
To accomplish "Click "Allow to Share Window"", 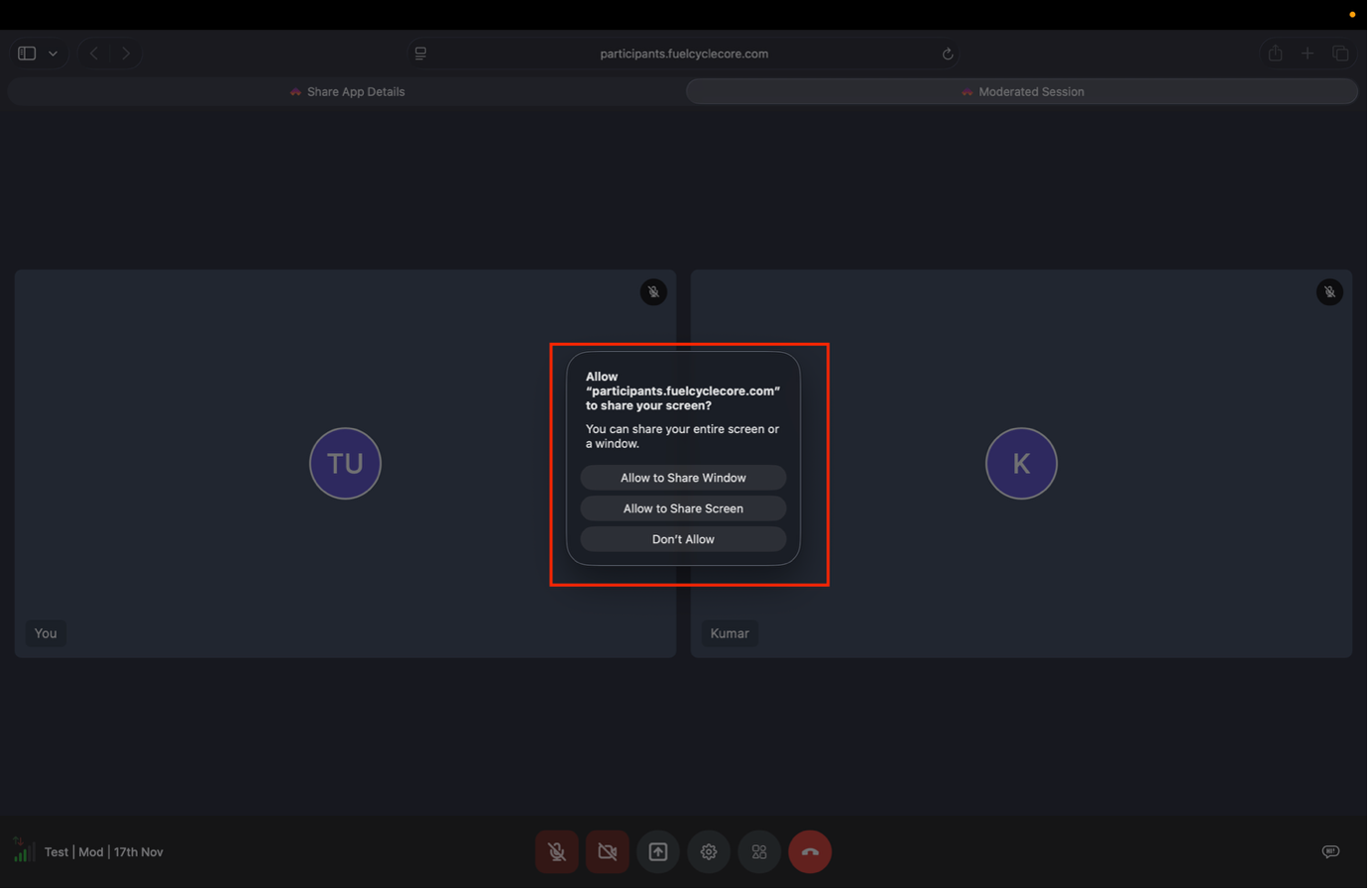I will click(x=683, y=477).
